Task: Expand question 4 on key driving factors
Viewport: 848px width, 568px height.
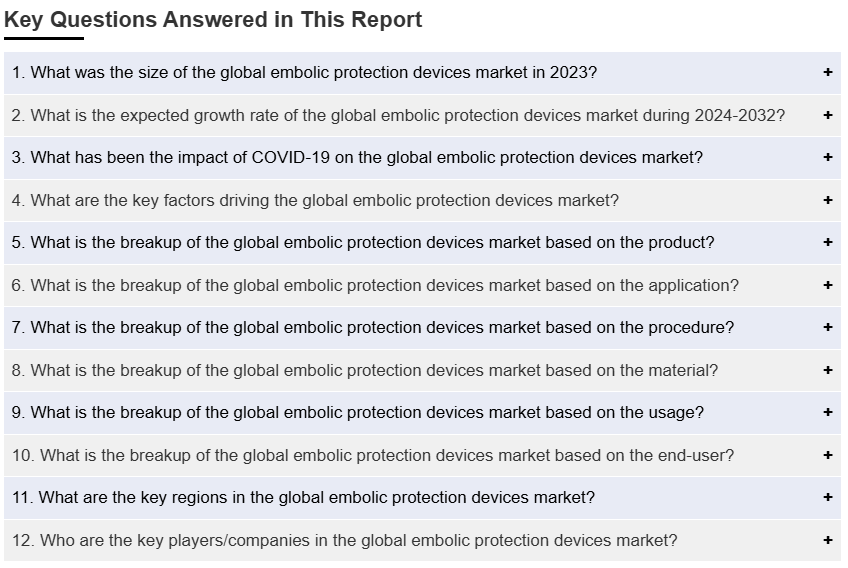Action: coord(315,200)
